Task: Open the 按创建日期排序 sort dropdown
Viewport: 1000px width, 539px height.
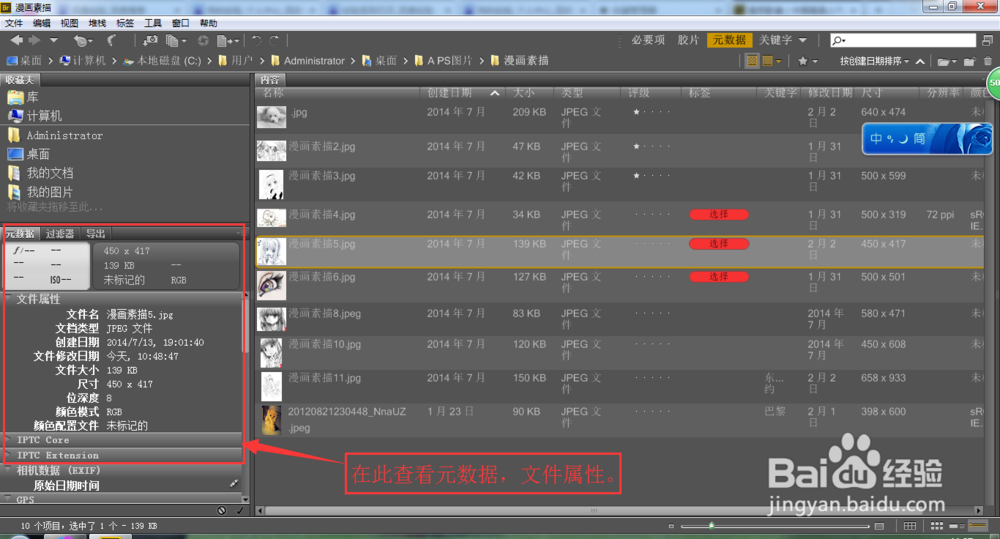Action: 874,61
